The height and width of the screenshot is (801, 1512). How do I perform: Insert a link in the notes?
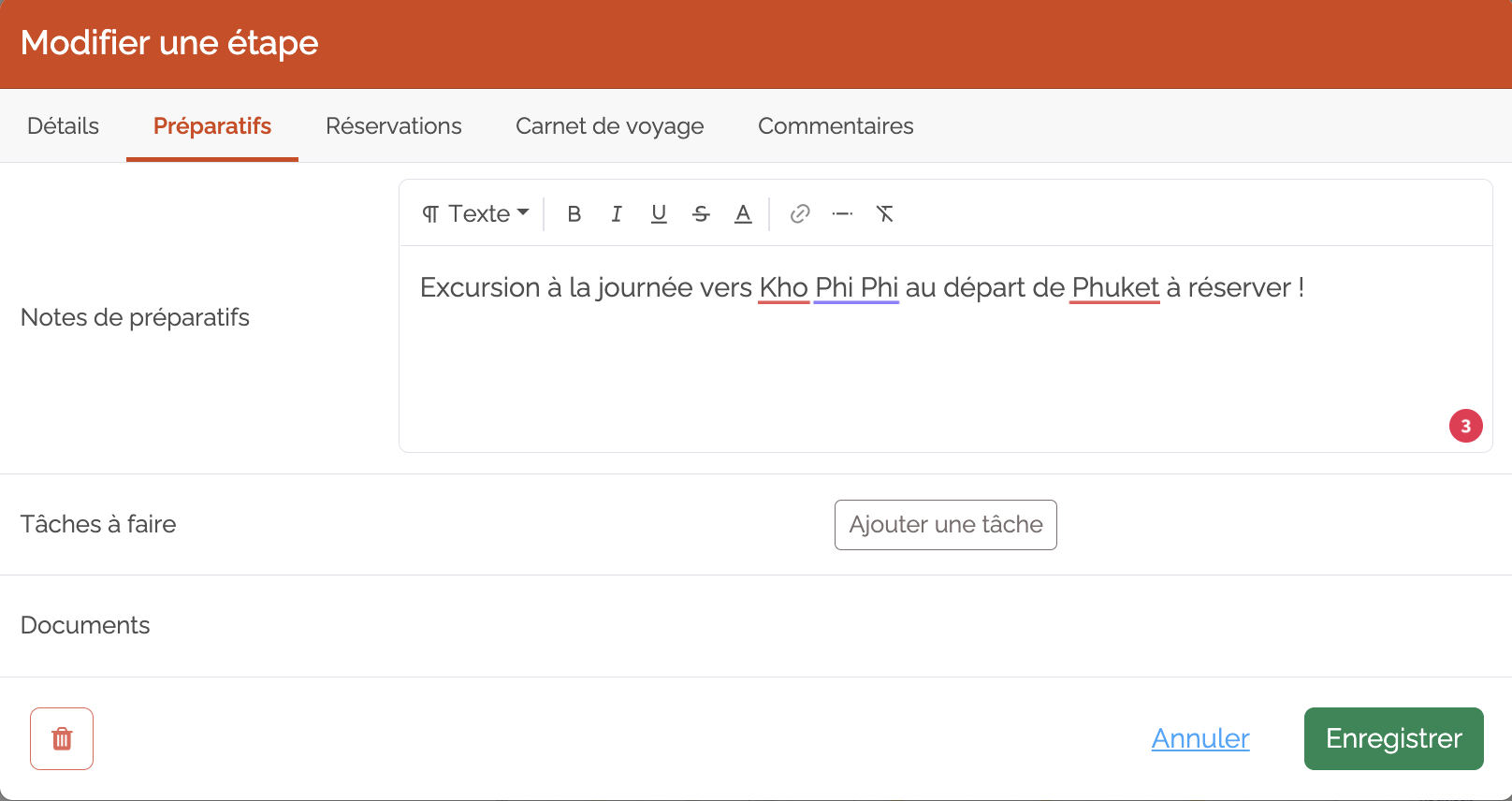800,214
